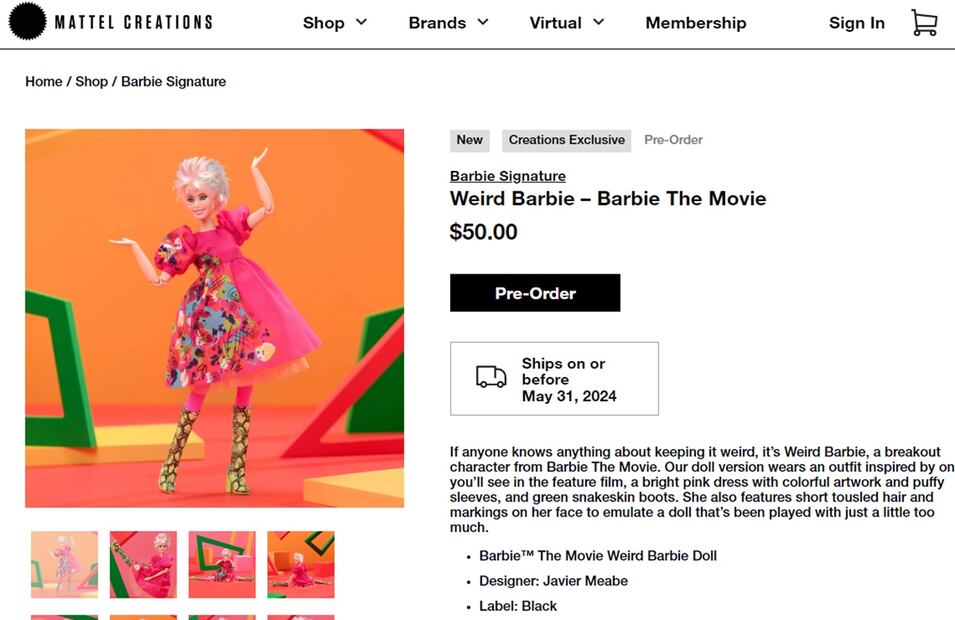Expand the Virtual dropdown menu
Screen dimensions: 955x620
click(568, 23)
